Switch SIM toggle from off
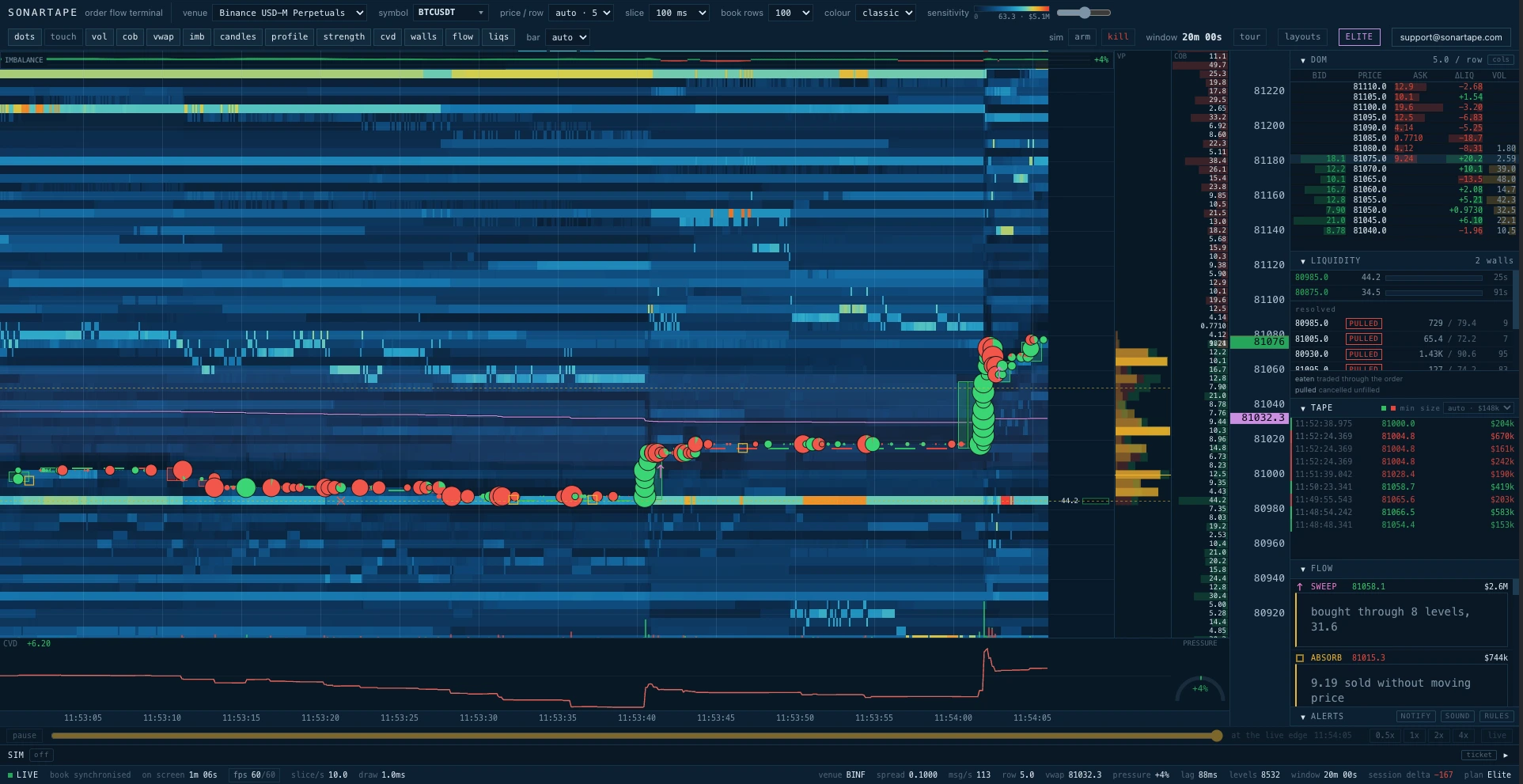The width and height of the screenshot is (1523, 784). pos(41,755)
